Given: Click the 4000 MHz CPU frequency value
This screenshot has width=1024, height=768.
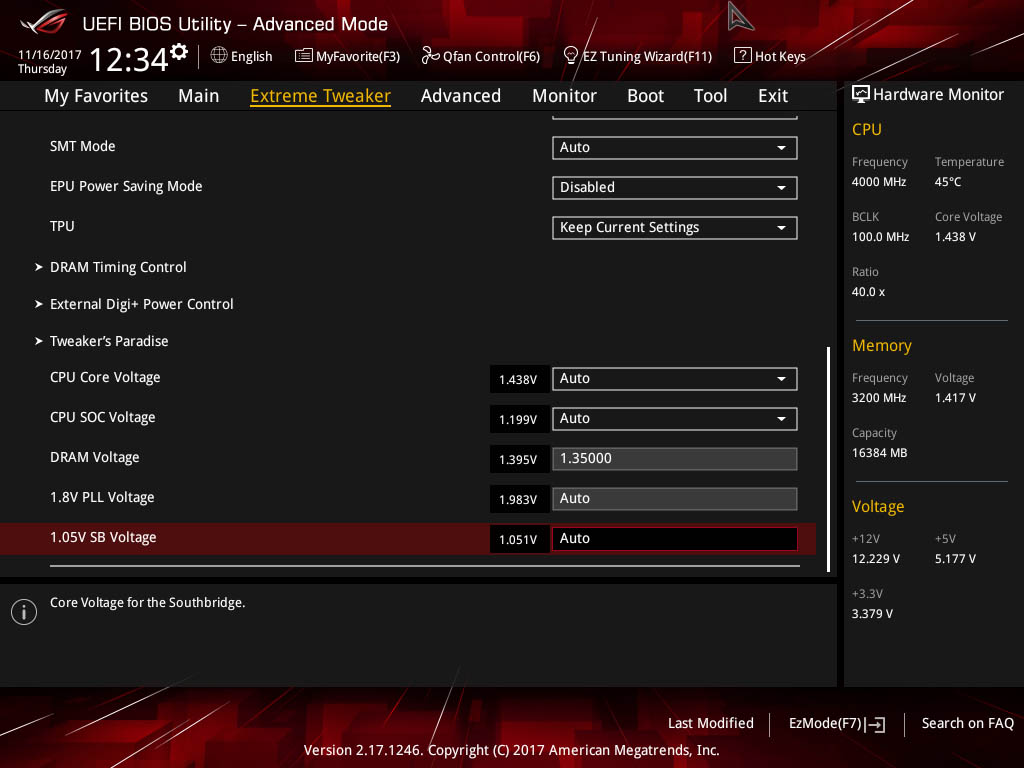Looking at the screenshot, I should (x=879, y=182).
